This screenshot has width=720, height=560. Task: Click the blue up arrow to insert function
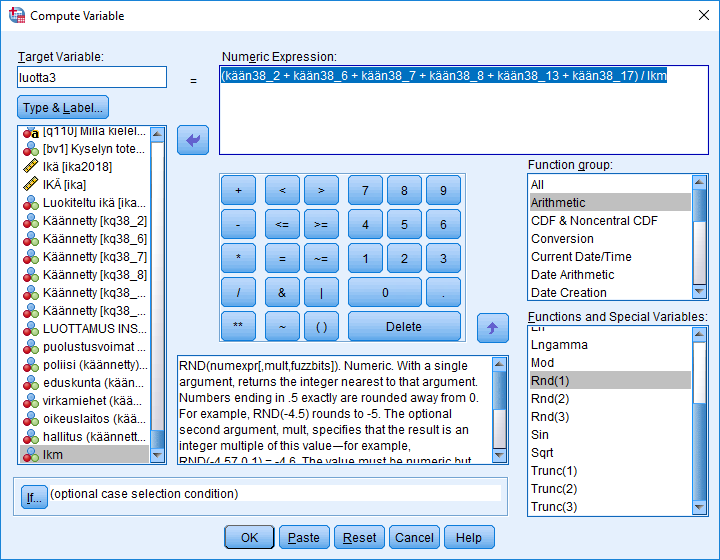(491, 326)
